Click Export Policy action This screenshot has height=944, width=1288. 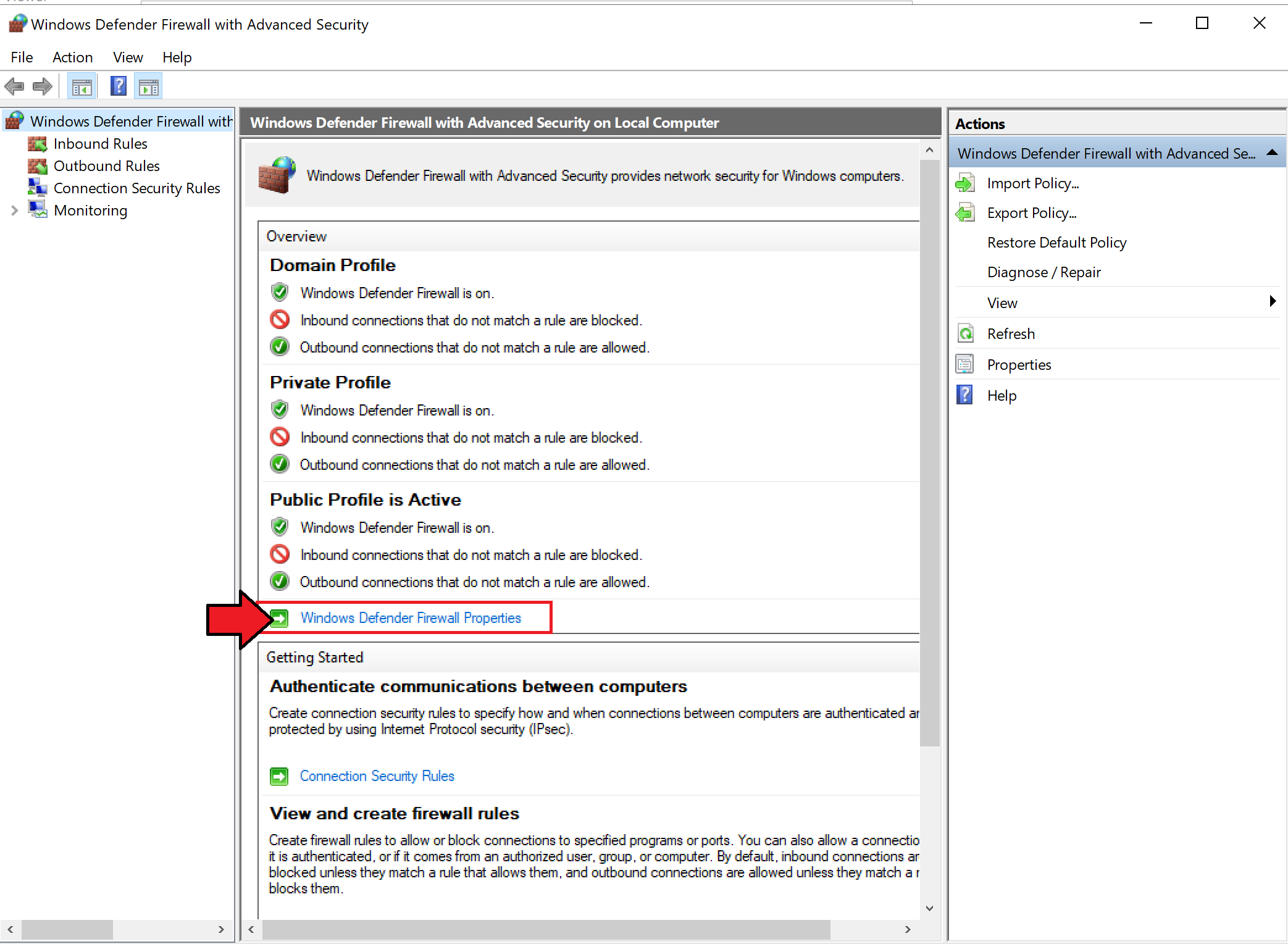coord(1031,213)
